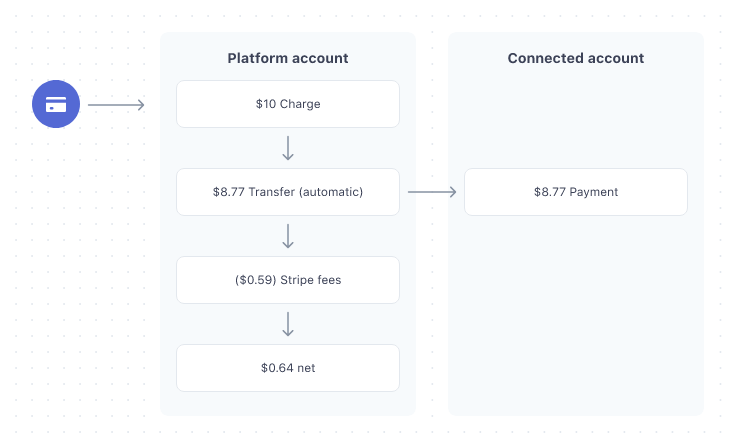This screenshot has height=448, width=736.
Task: Click the down arrow below the $10 Charge box
Action: [288, 148]
